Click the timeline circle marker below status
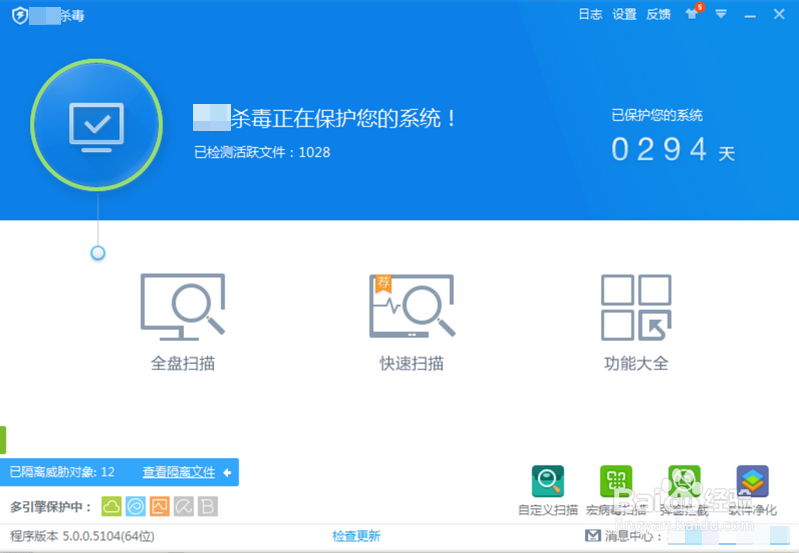This screenshot has width=799, height=553. pyautogui.click(x=98, y=253)
